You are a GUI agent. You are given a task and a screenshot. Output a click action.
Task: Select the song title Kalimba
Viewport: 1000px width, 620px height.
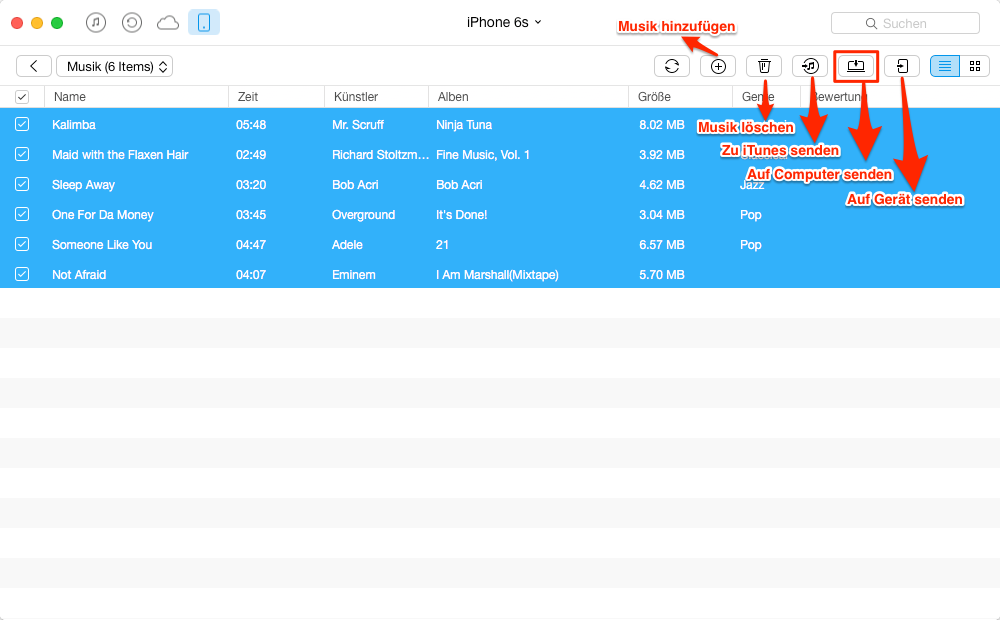click(x=74, y=125)
